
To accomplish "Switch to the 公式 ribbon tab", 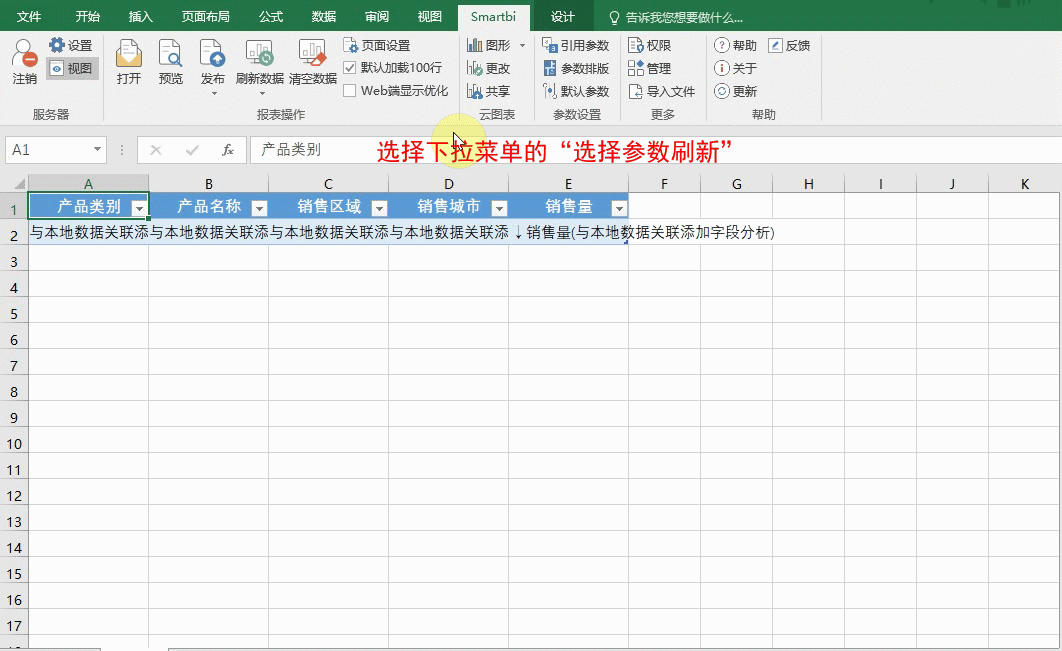I will pyautogui.click(x=270, y=16).
